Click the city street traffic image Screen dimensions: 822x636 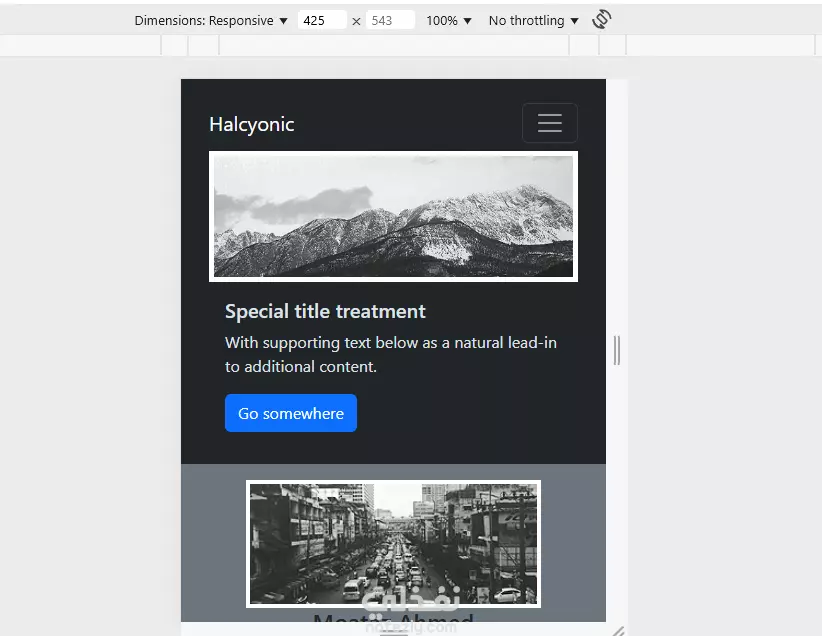pos(393,544)
